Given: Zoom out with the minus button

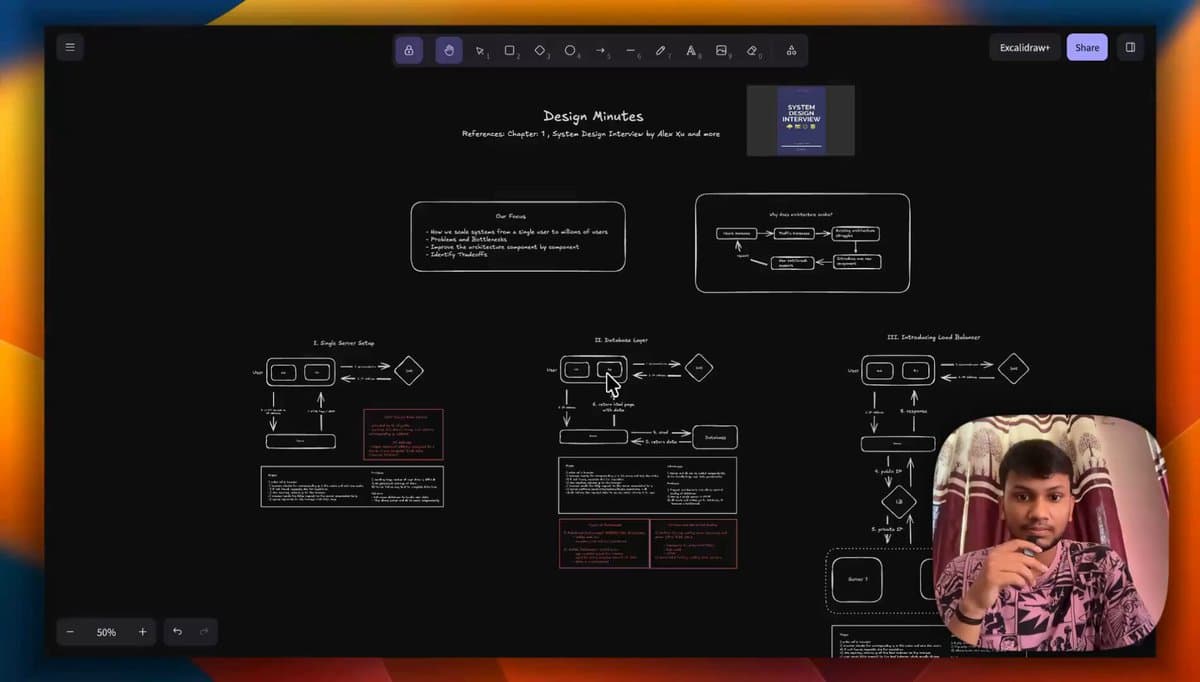Looking at the screenshot, I should 70,632.
